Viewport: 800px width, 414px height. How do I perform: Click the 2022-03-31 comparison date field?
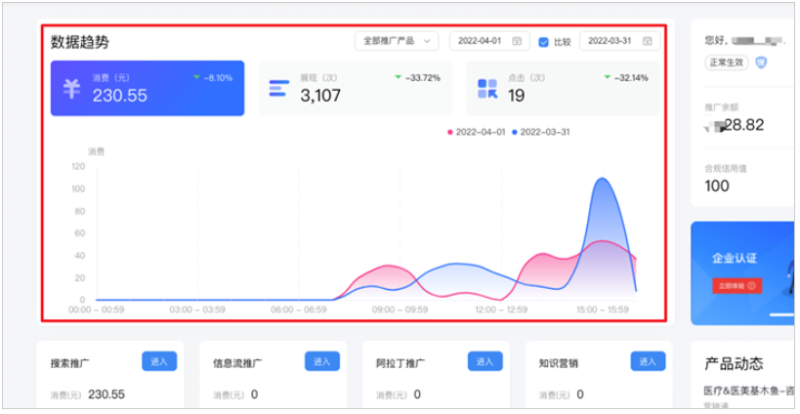tap(619, 41)
